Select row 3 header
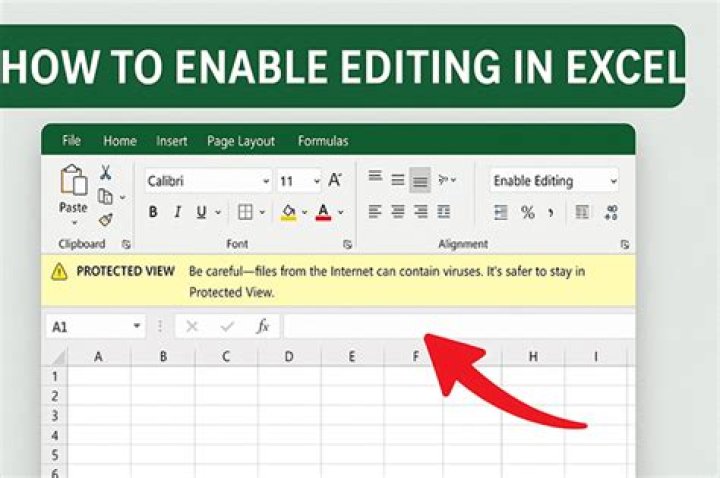Image resolution: width=720 pixels, height=478 pixels. point(55,416)
